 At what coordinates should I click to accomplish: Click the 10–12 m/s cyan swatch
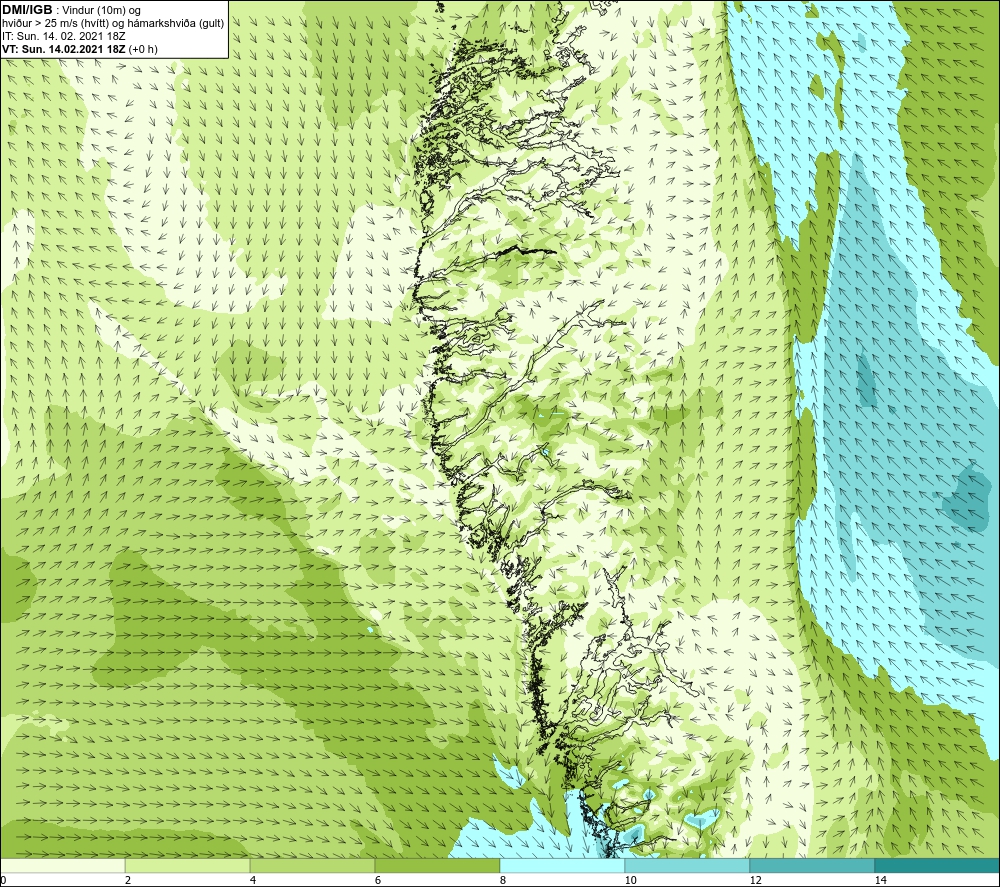click(x=688, y=866)
